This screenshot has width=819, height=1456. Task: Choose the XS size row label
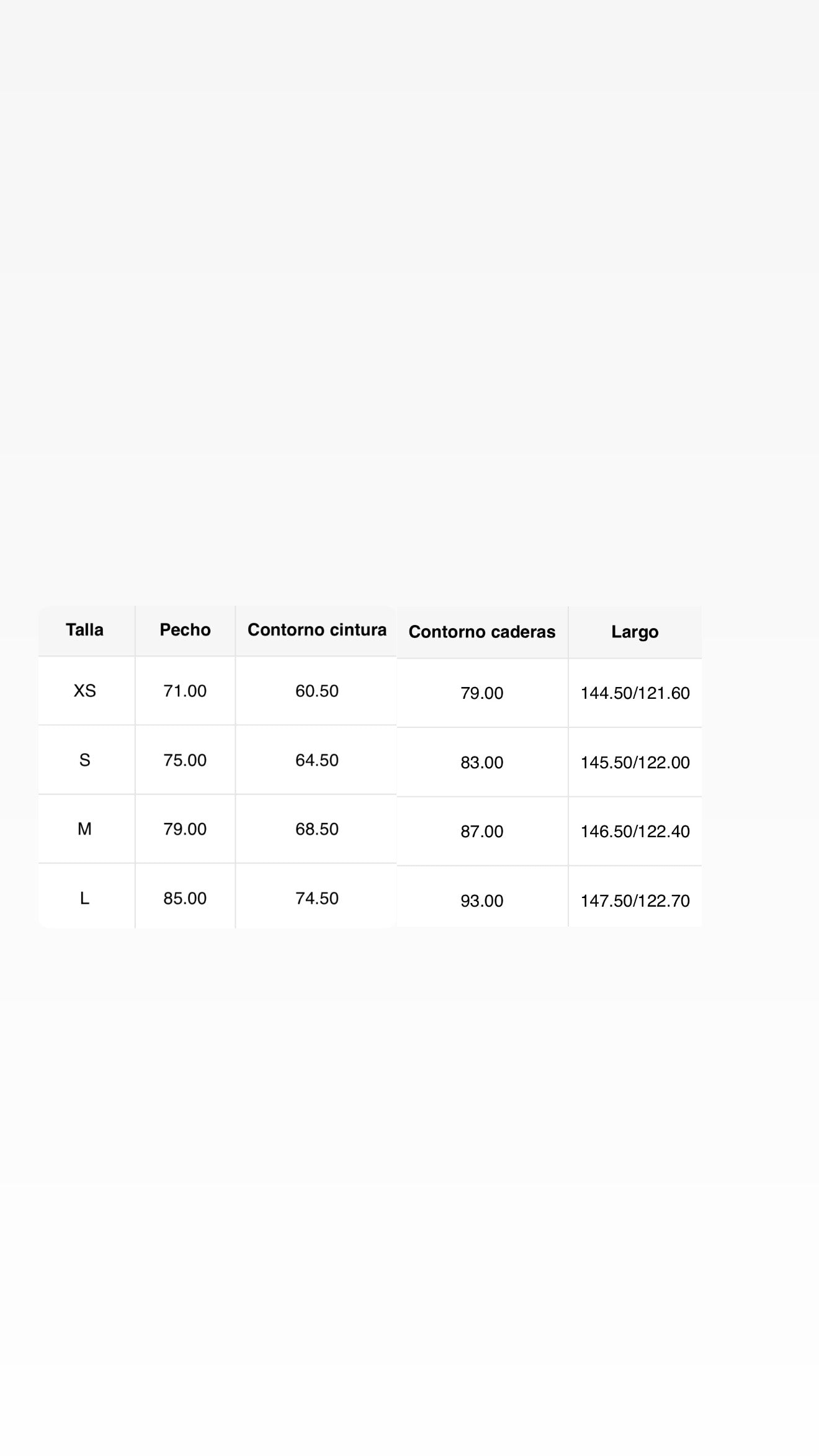(85, 691)
